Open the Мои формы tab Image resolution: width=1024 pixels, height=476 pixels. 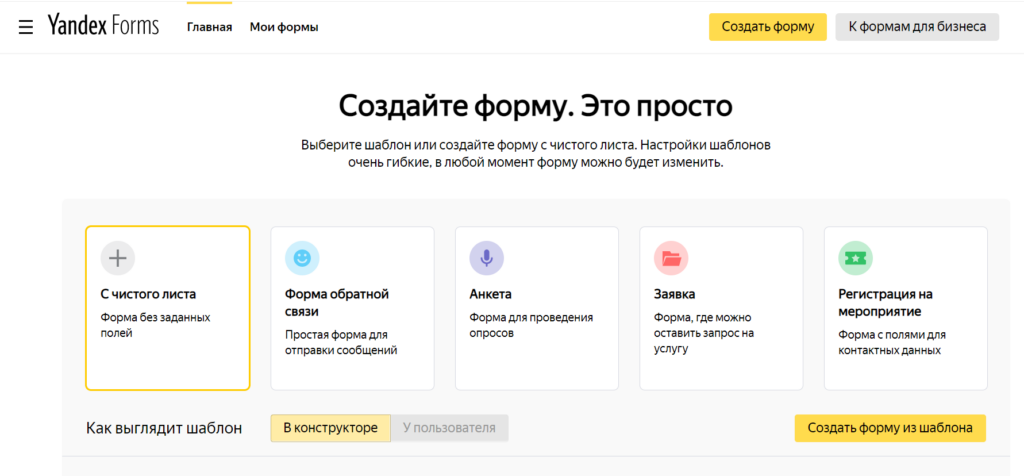pos(284,27)
